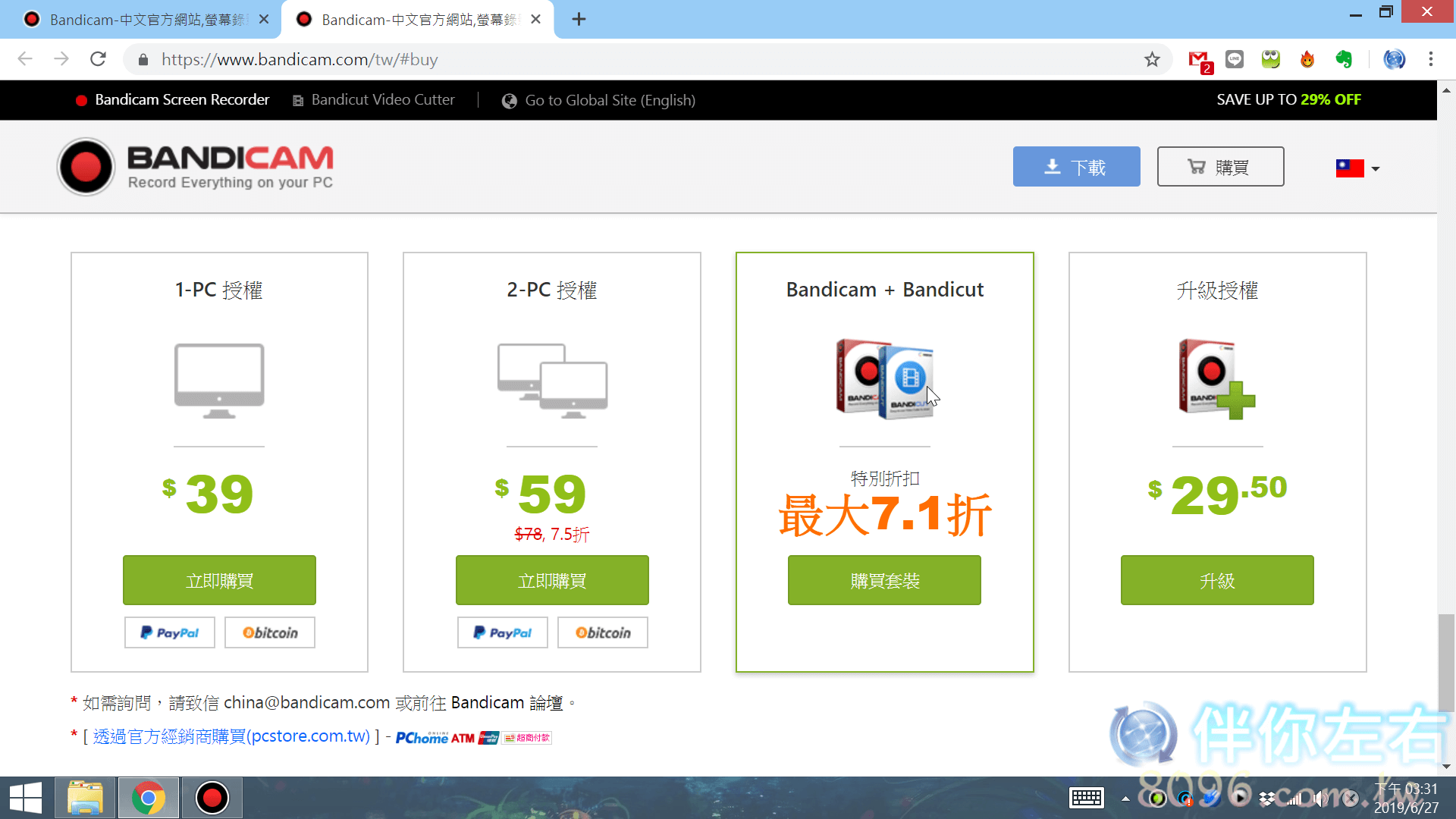
Task: Click the dual monitor 2-PC icon
Action: click(x=552, y=381)
